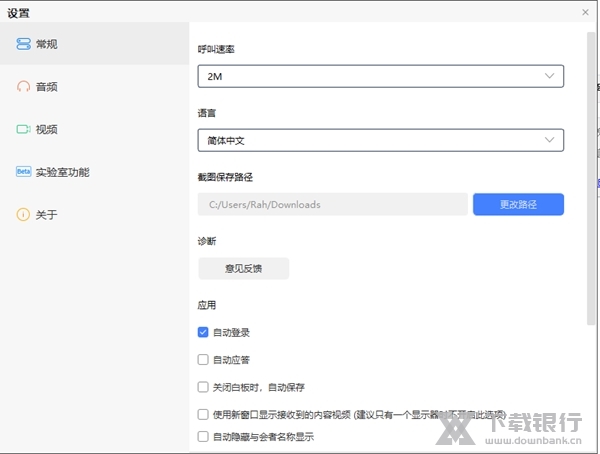This screenshot has width=600, height=454.
Task: Open the 关于 tab
Action: (x=95, y=214)
